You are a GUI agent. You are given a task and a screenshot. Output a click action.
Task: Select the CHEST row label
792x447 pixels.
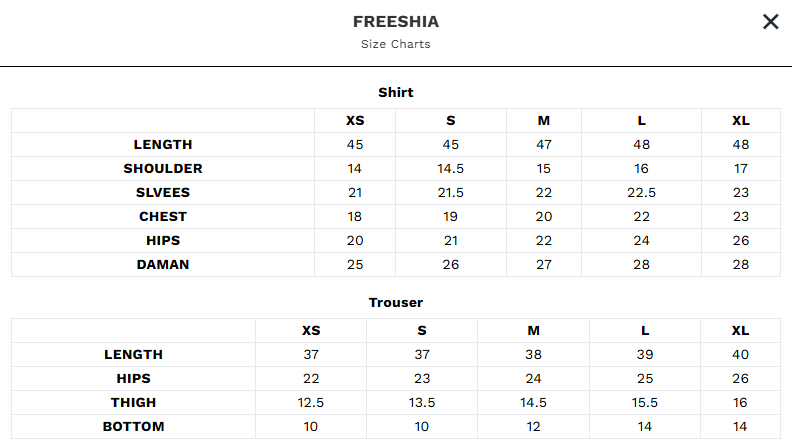click(x=163, y=217)
